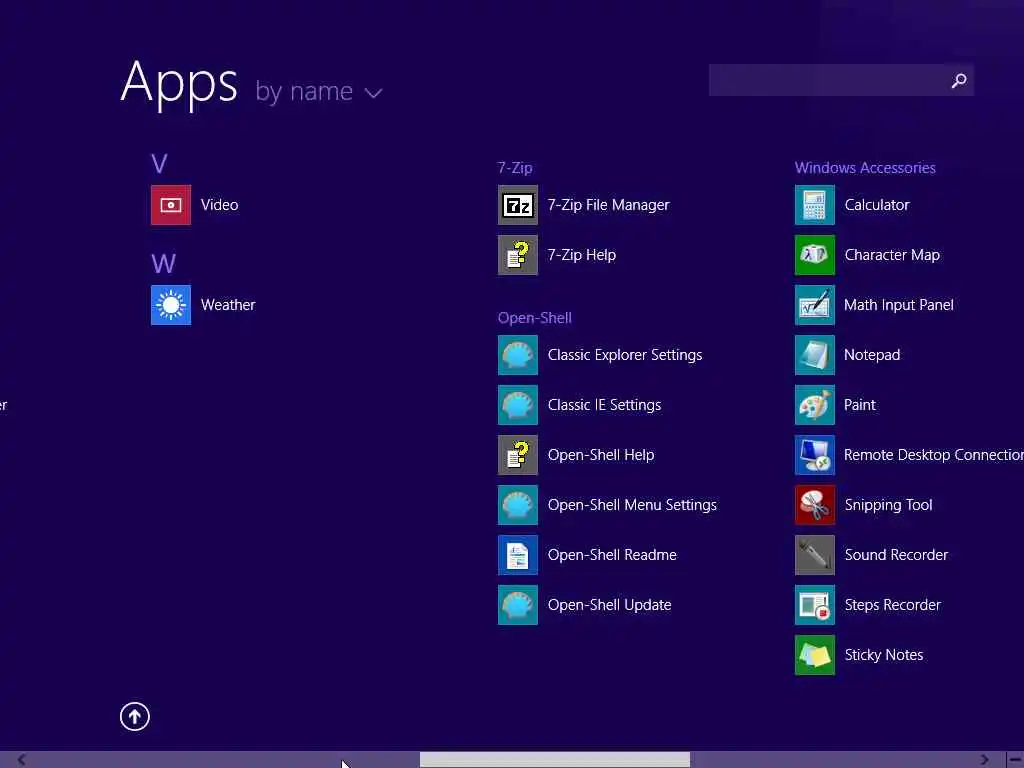Click the '7-Zip File Manager' label
The image size is (1024, 768).
tap(609, 205)
